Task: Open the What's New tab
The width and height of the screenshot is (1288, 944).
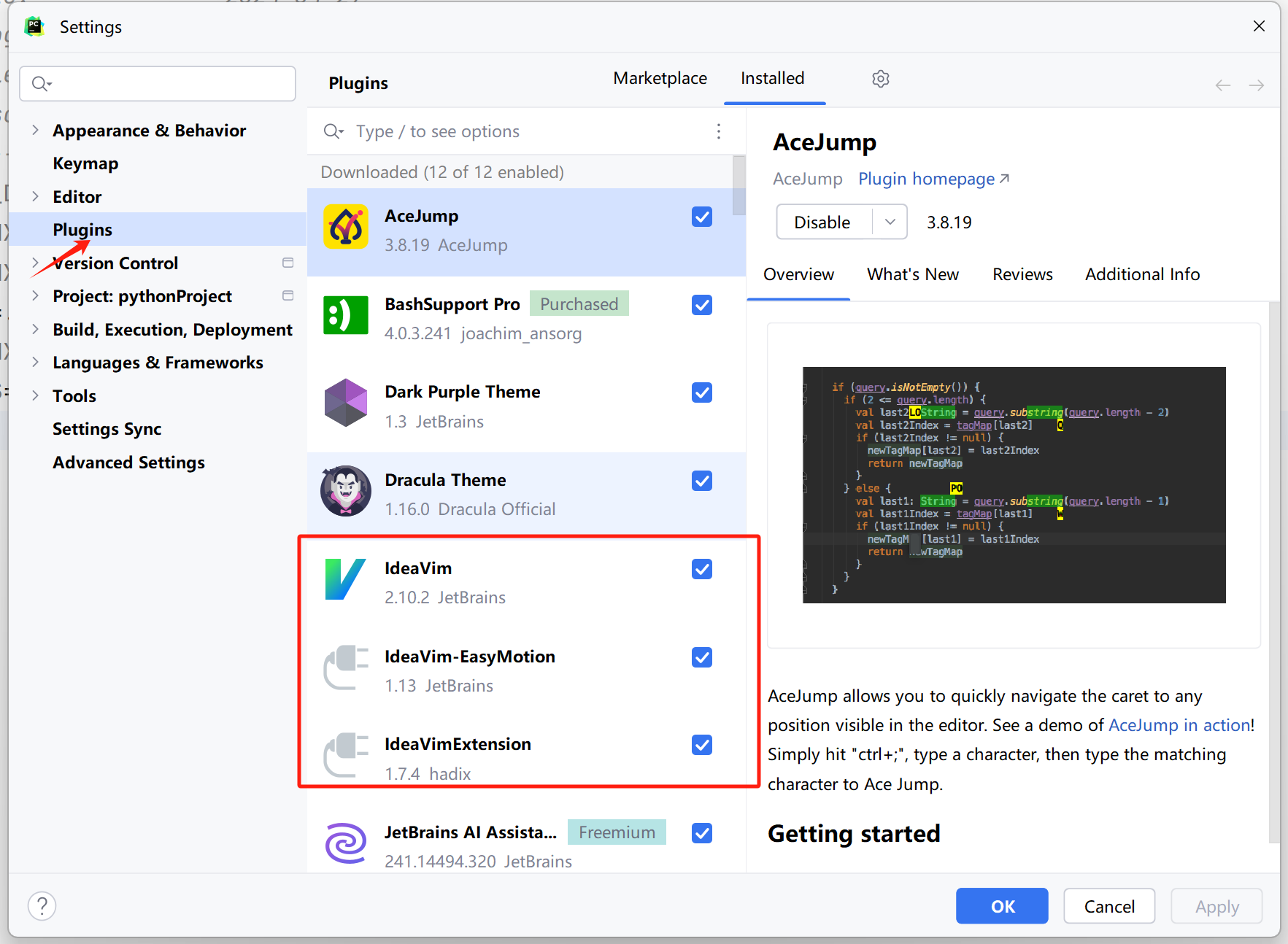Action: [913, 274]
